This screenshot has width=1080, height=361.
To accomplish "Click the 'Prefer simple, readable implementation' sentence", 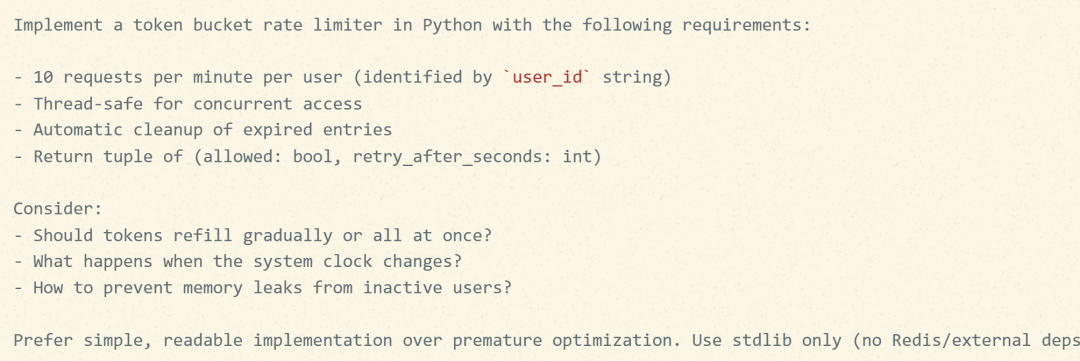I will click(x=348, y=340).
